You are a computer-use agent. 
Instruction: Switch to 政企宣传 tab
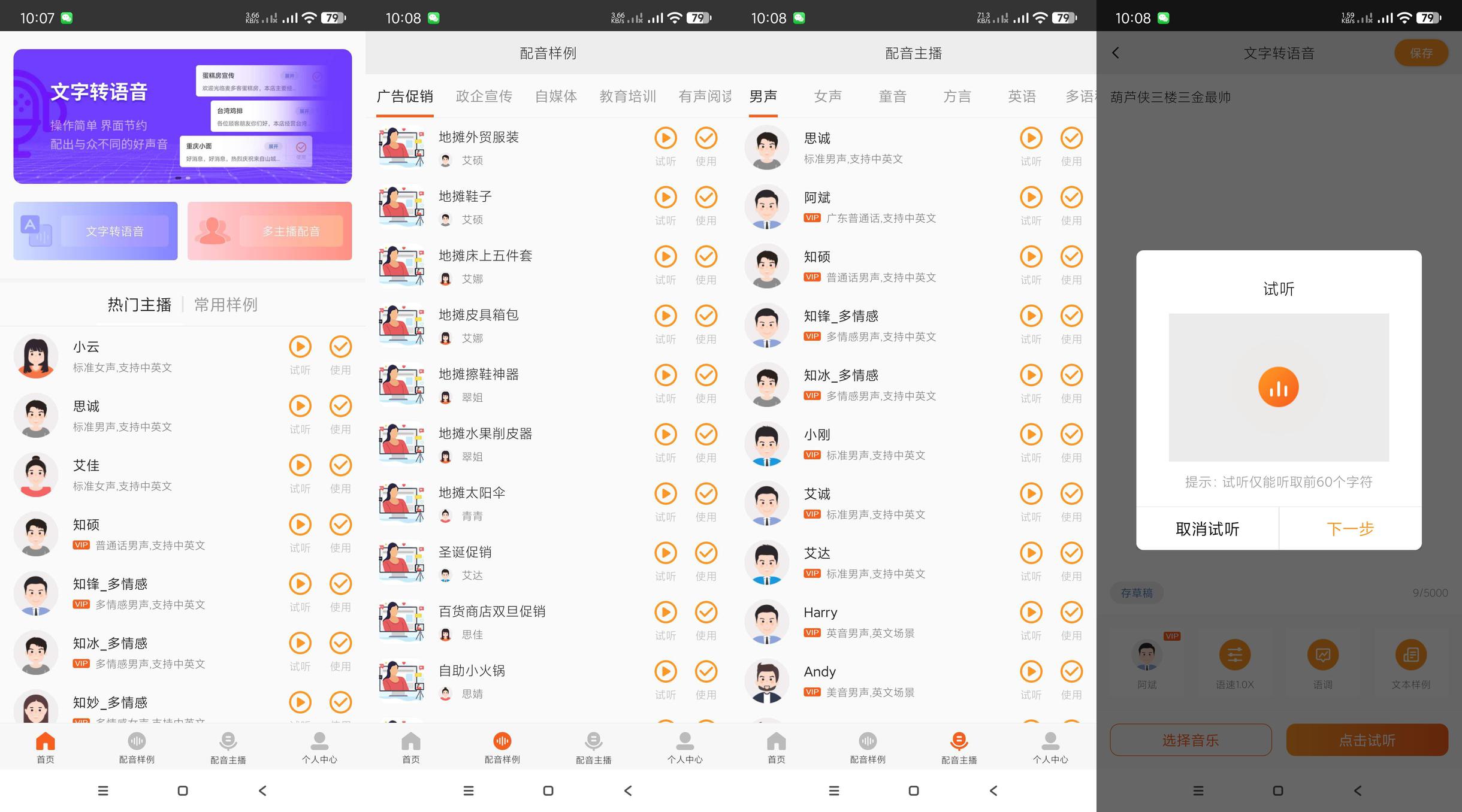484,96
